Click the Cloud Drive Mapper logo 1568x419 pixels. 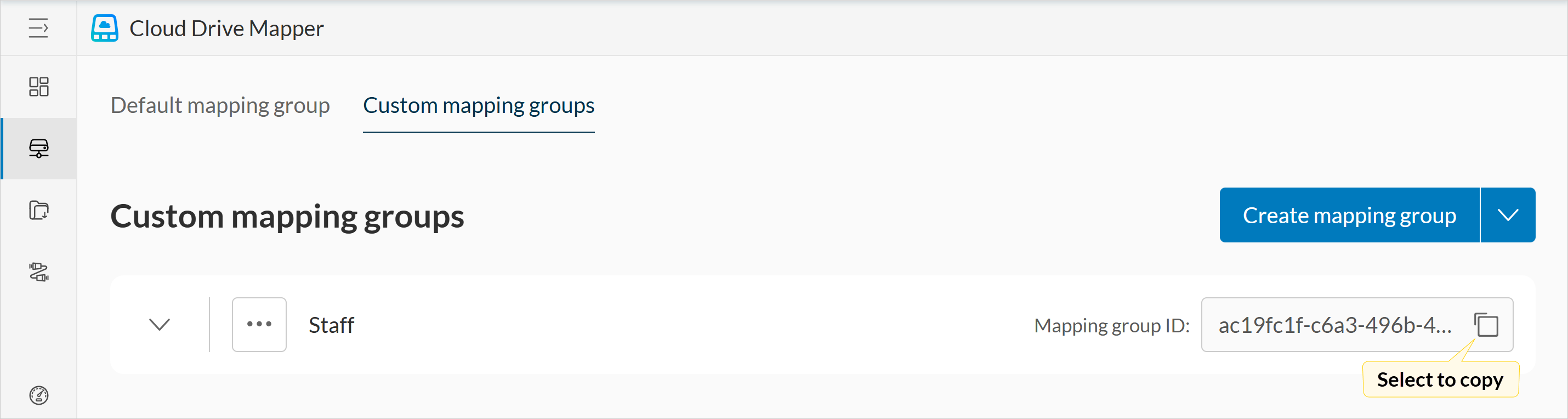click(105, 28)
